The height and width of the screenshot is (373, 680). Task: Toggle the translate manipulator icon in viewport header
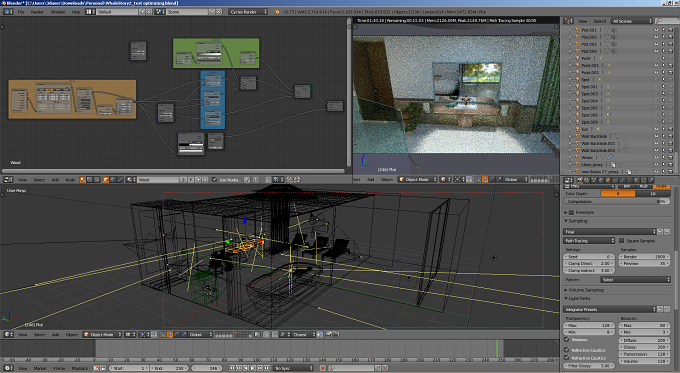click(170, 334)
